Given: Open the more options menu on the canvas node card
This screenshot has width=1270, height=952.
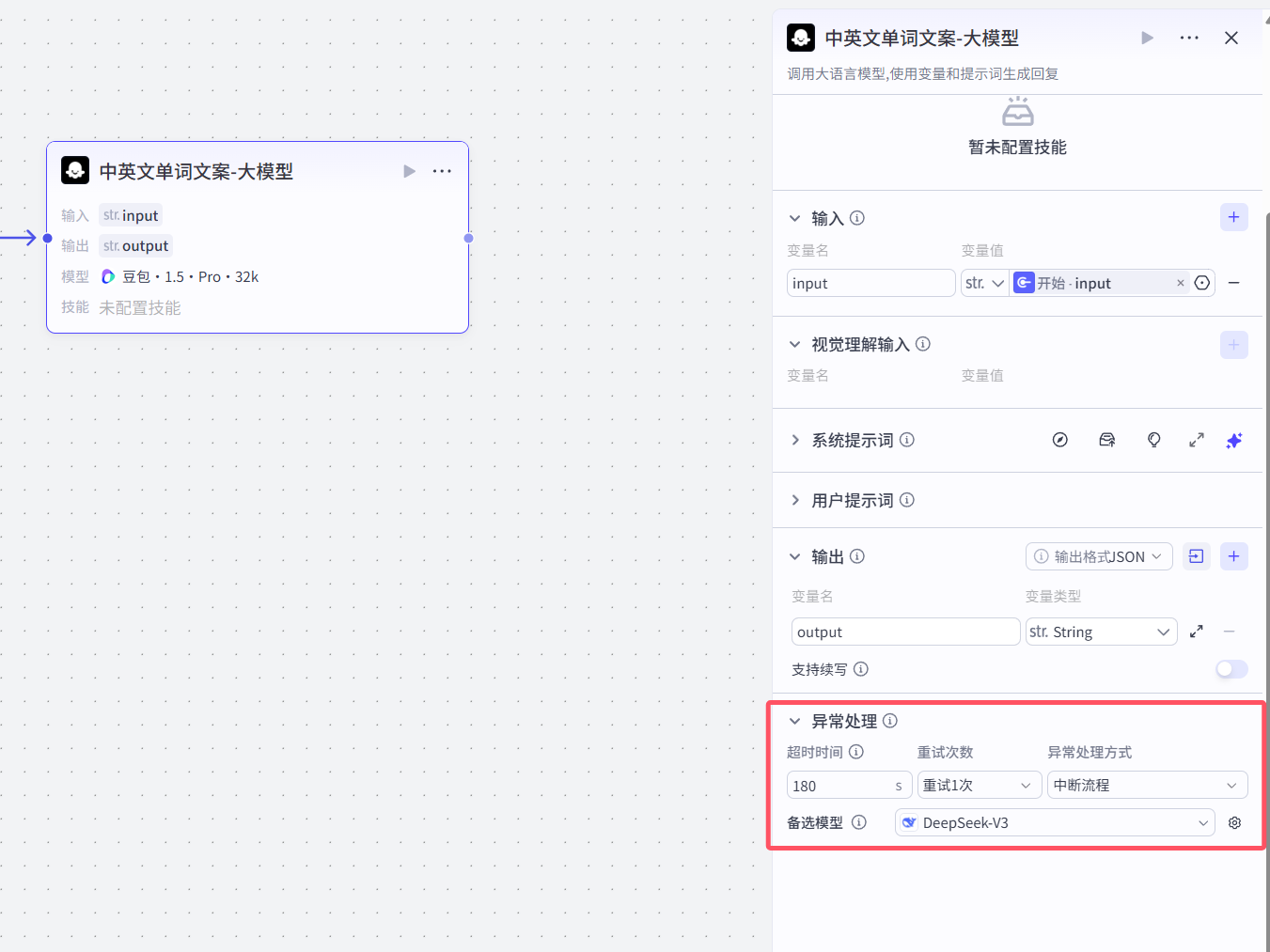Looking at the screenshot, I should [442, 171].
